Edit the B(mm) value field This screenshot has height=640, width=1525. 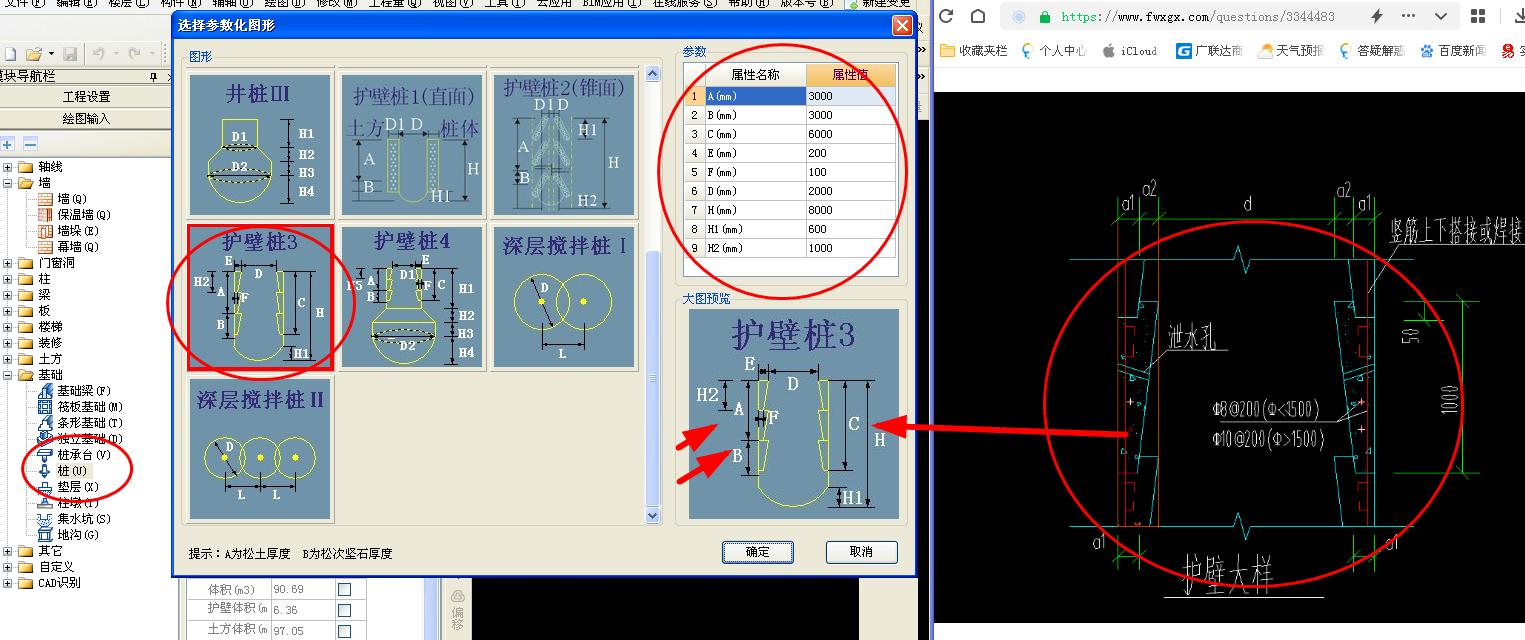pyautogui.click(x=850, y=115)
